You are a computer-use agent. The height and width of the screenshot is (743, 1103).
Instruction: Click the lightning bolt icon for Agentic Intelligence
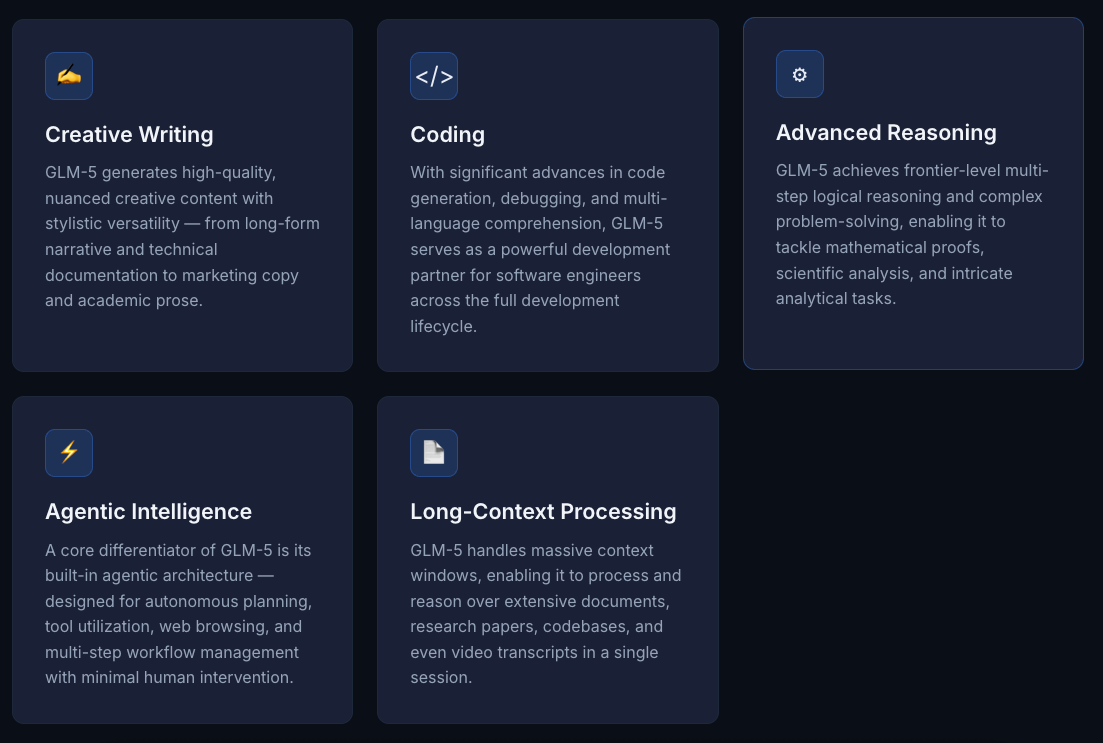(x=69, y=453)
